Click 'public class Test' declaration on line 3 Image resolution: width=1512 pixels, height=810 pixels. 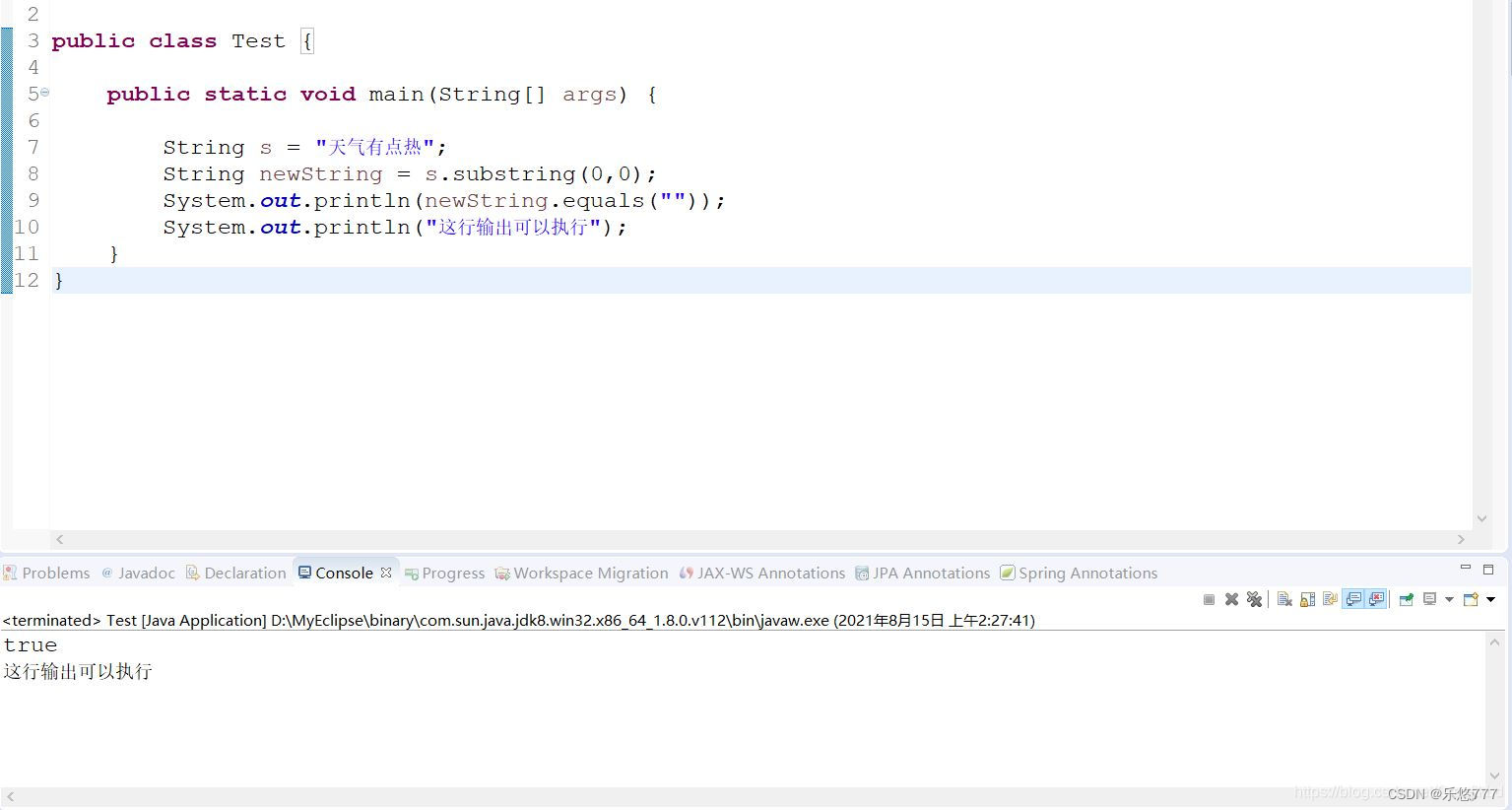click(x=168, y=40)
